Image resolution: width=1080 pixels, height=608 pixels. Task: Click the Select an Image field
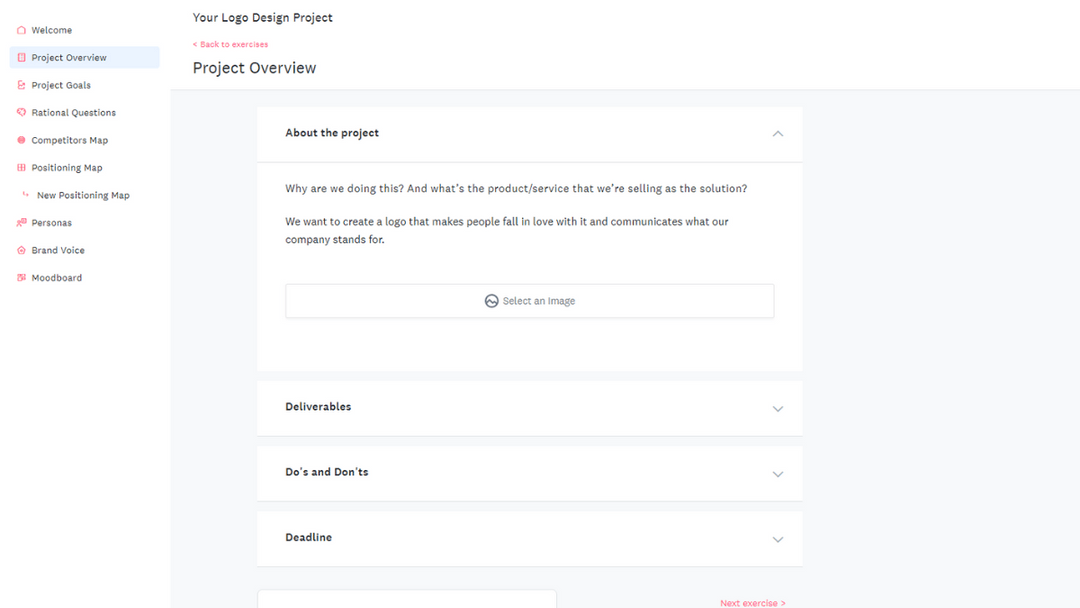[x=529, y=301]
